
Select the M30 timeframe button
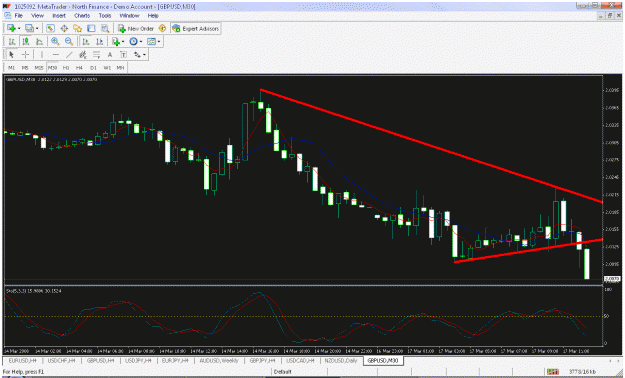52,68
